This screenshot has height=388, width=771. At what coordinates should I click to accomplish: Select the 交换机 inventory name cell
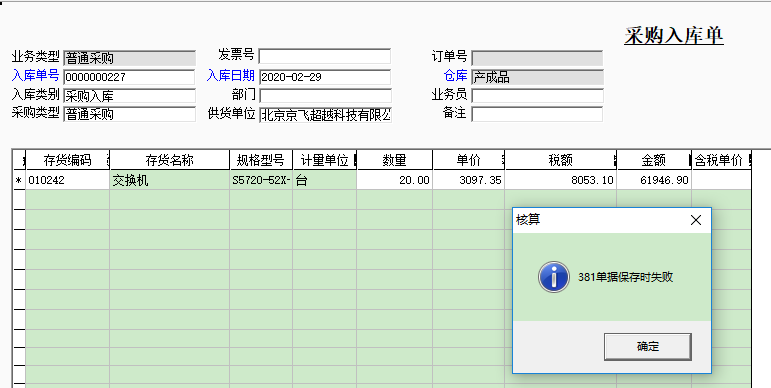[x=169, y=180]
